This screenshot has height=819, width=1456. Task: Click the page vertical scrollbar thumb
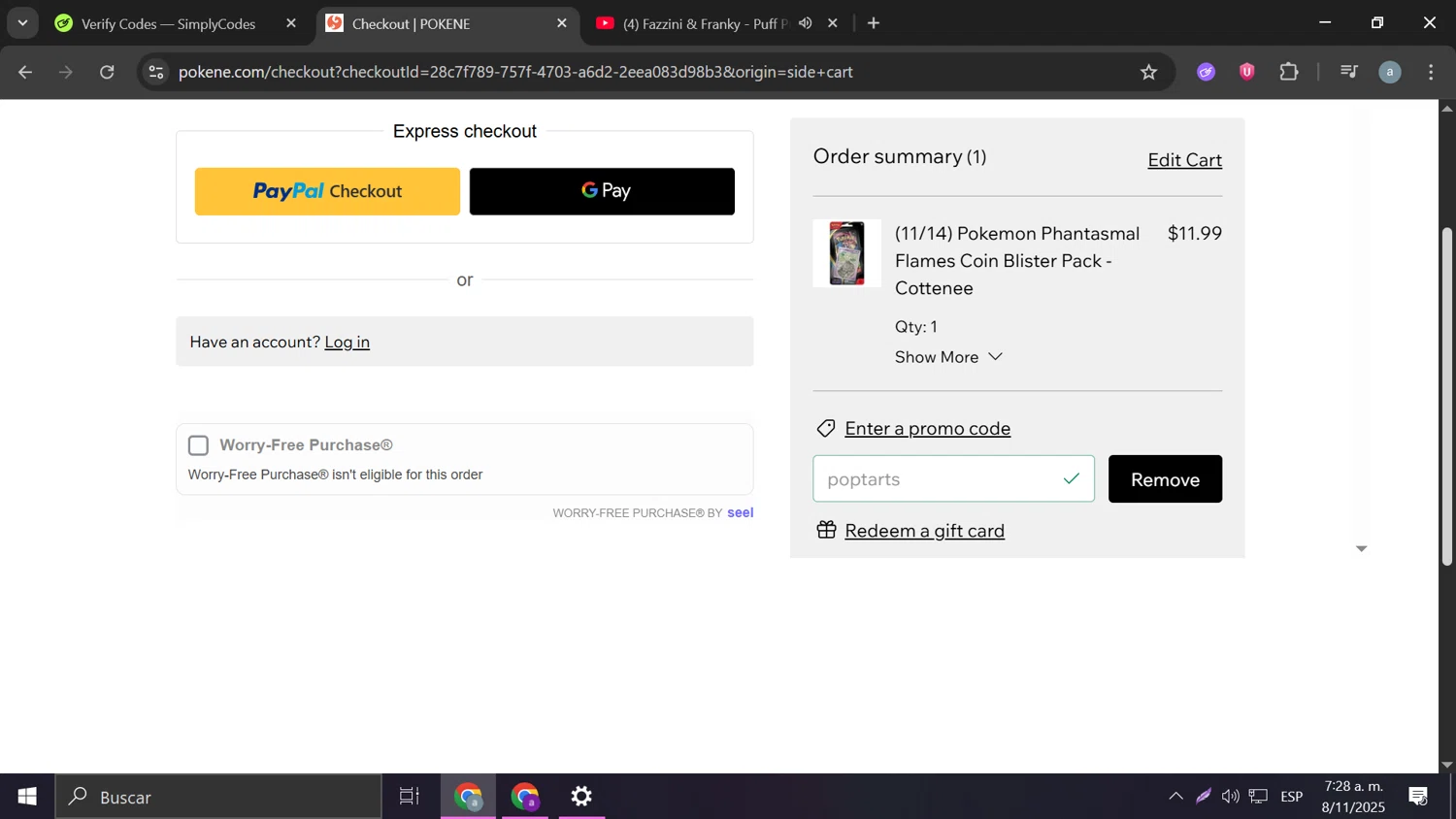pyautogui.click(x=1446, y=396)
